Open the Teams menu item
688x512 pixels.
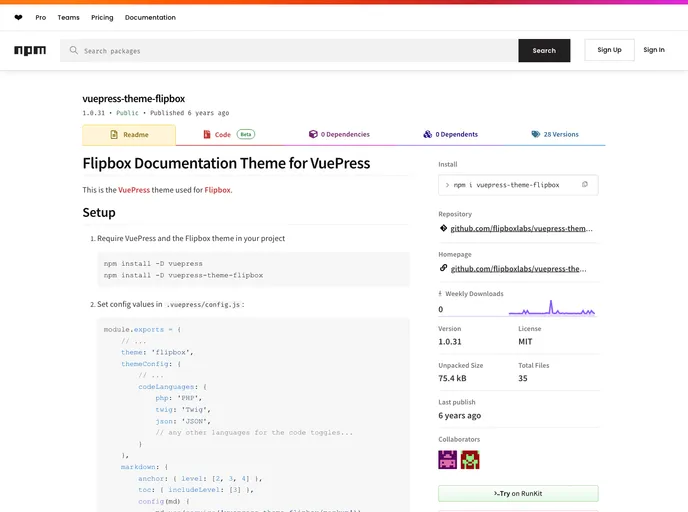(68, 18)
